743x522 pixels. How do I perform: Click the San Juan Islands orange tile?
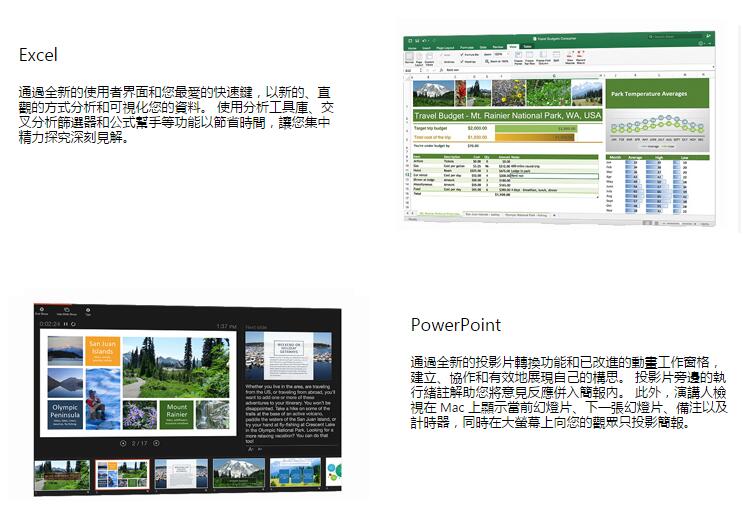pos(102,351)
